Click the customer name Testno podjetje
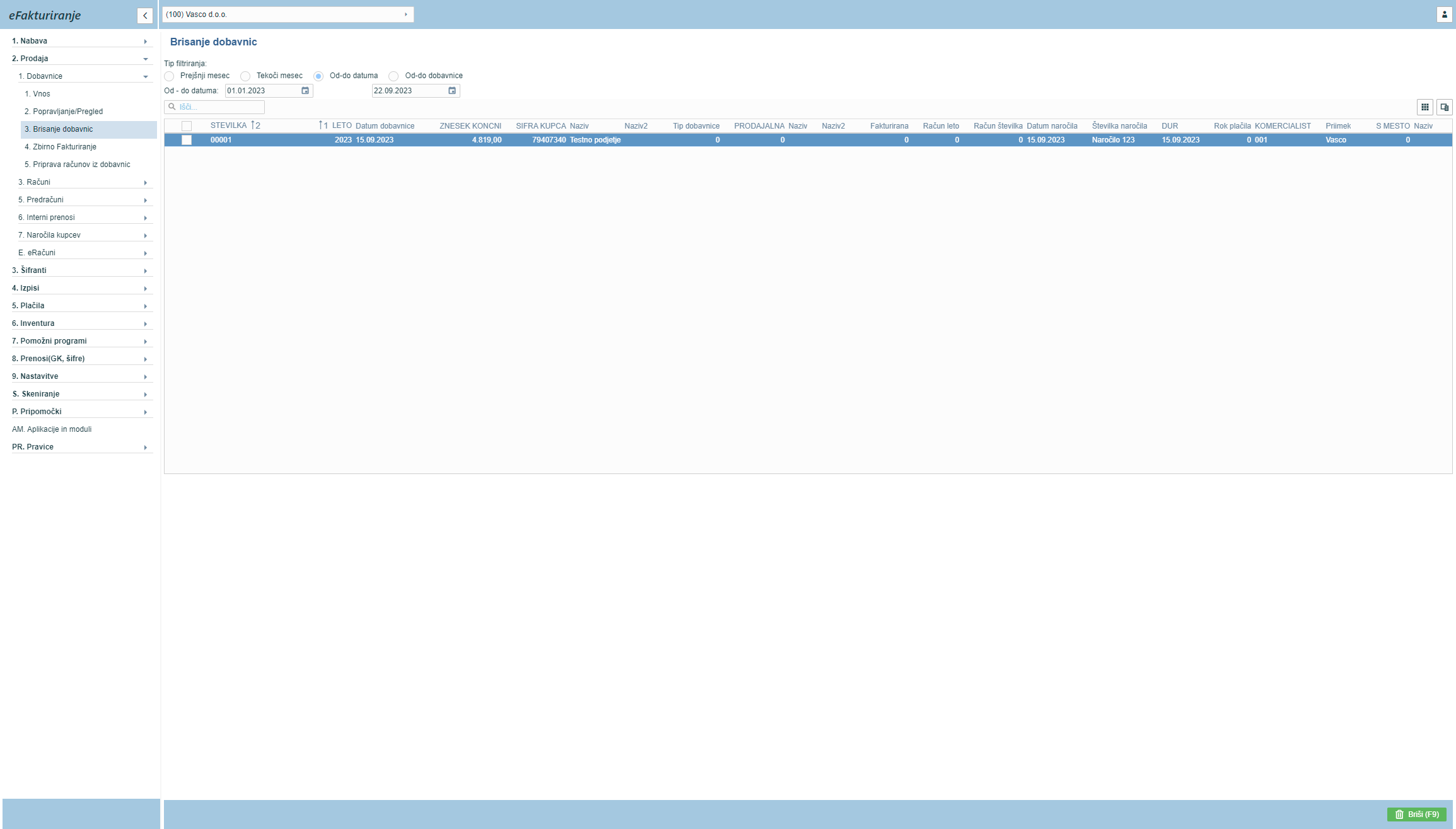This screenshot has width=1456, height=829. (595, 140)
